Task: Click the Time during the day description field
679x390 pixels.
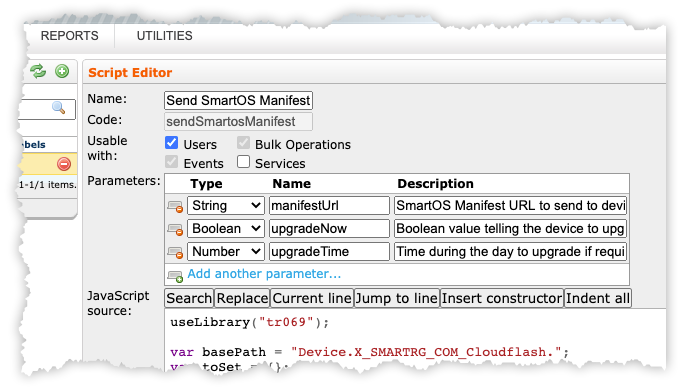Action: click(511, 251)
